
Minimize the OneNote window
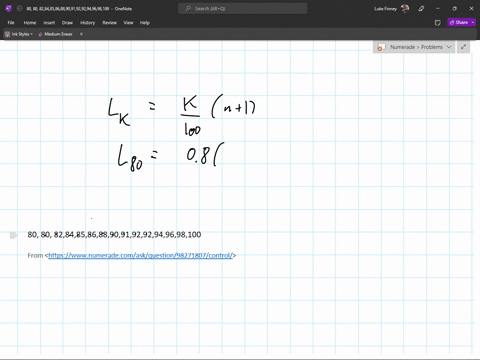pyautogui.click(x=438, y=8)
